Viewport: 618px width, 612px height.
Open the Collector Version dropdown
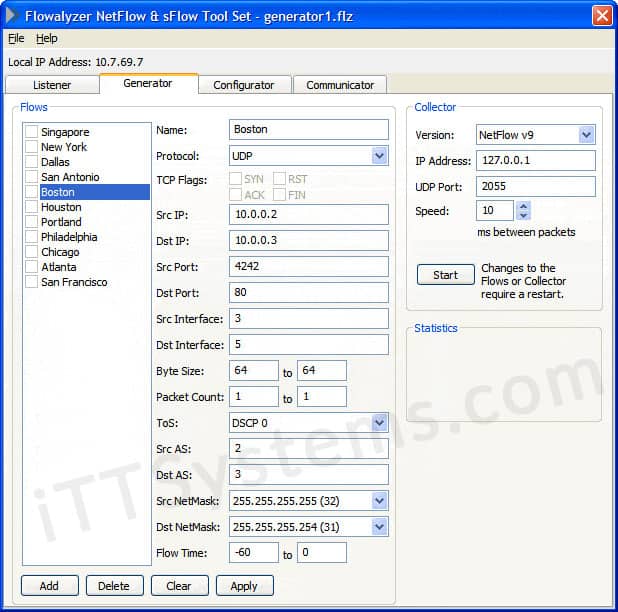pos(586,135)
